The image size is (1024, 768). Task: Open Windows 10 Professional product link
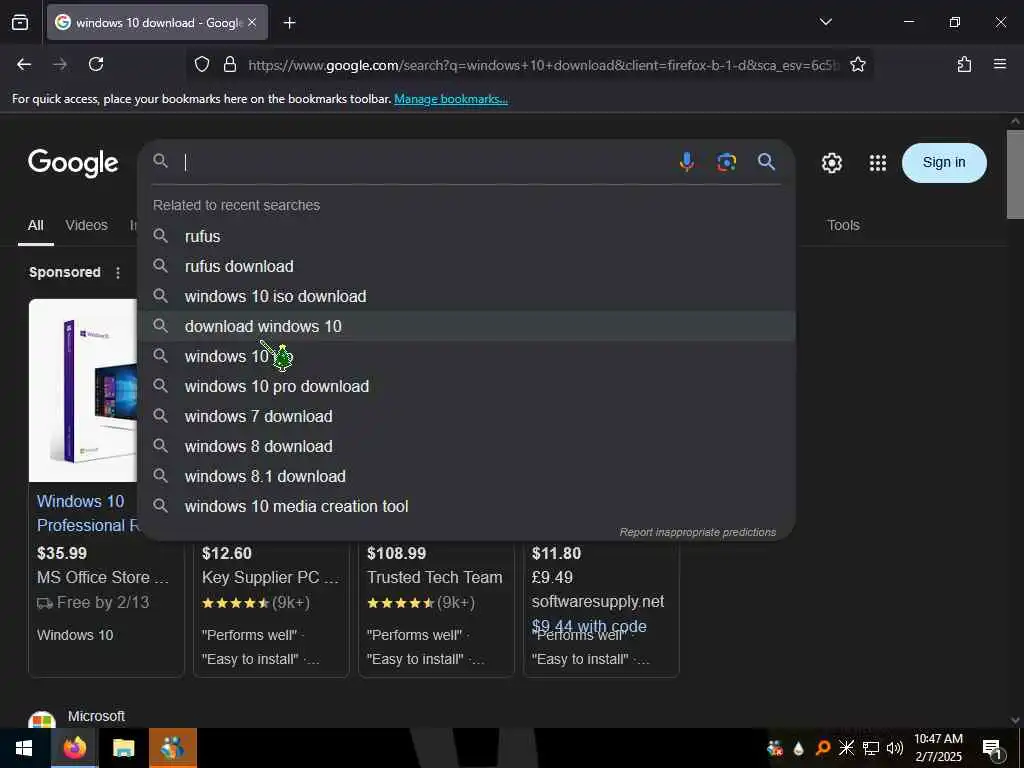pos(88,513)
